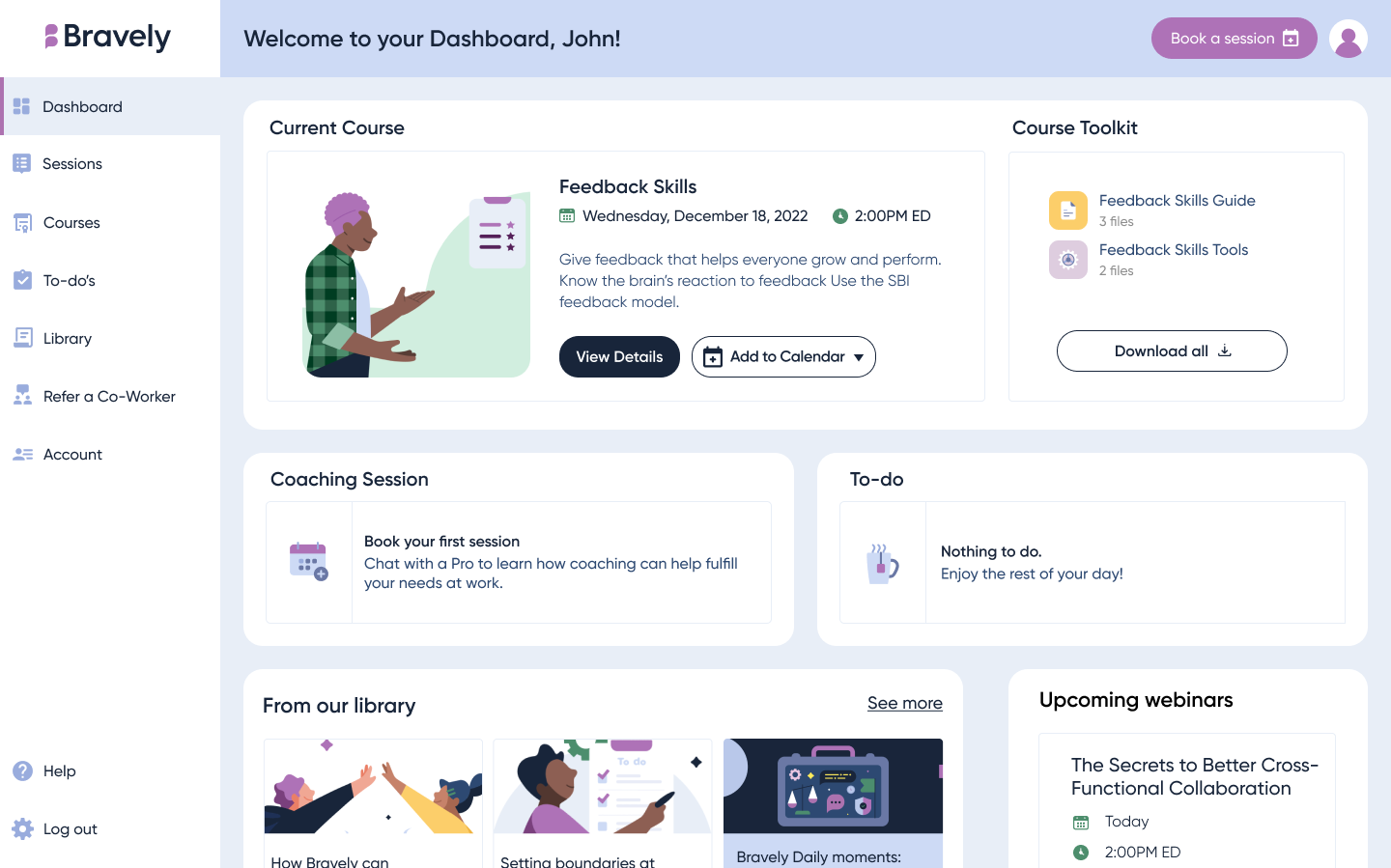Open Refer a Co-Worker page

[x=110, y=397]
